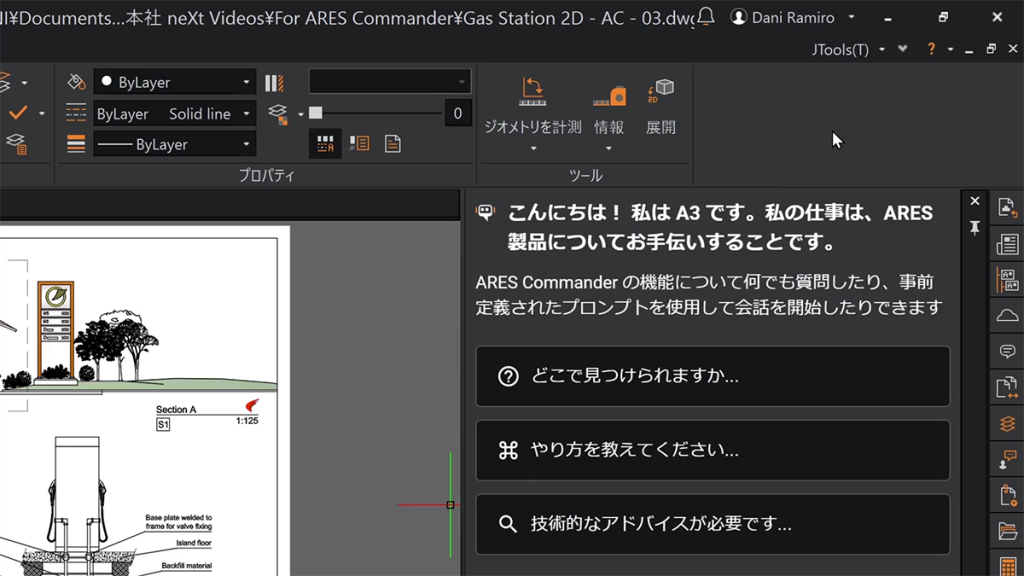Viewport: 1024px width, 576px height.
Task: Open the ByLayer color dropdown
Action: point(174,82)
